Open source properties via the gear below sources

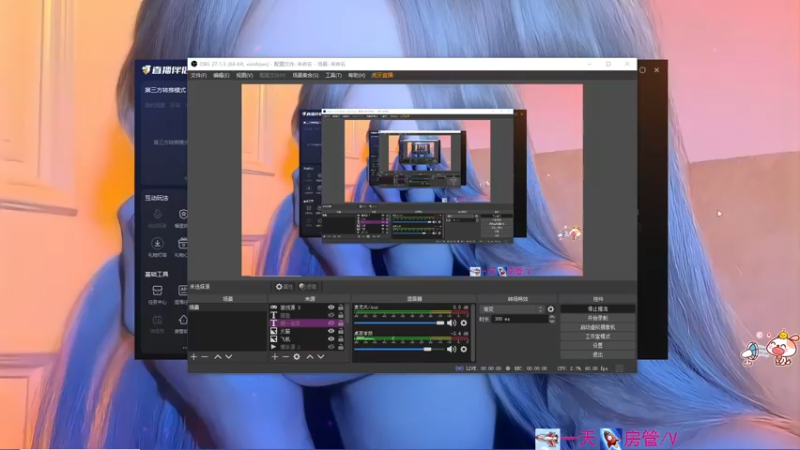tap(297, 357)
